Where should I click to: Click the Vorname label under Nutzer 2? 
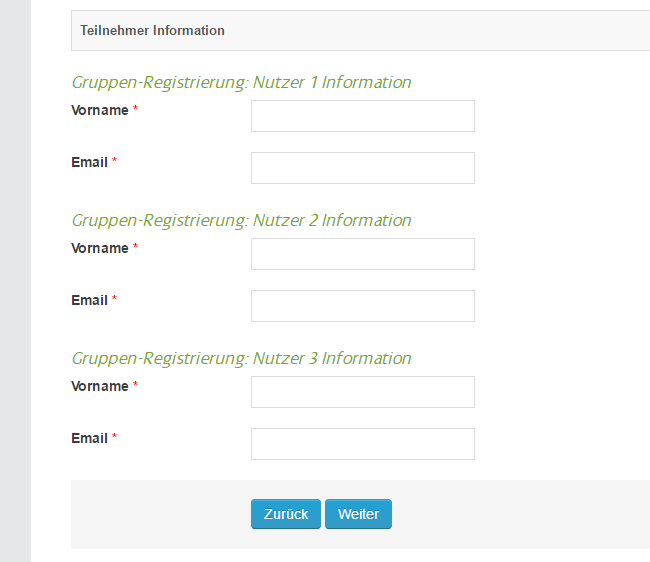(x=100, y=248)
